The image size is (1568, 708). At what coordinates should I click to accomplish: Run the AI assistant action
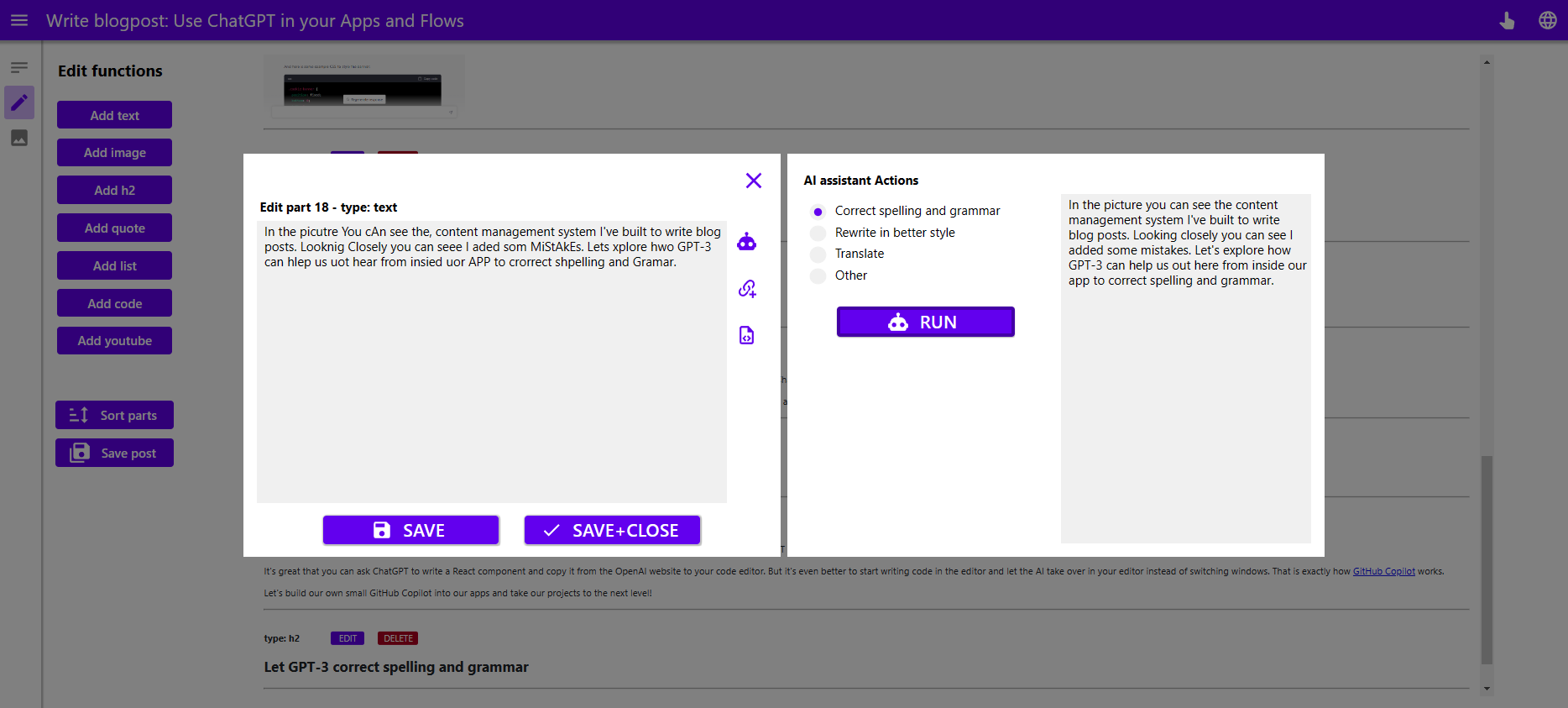926,322
